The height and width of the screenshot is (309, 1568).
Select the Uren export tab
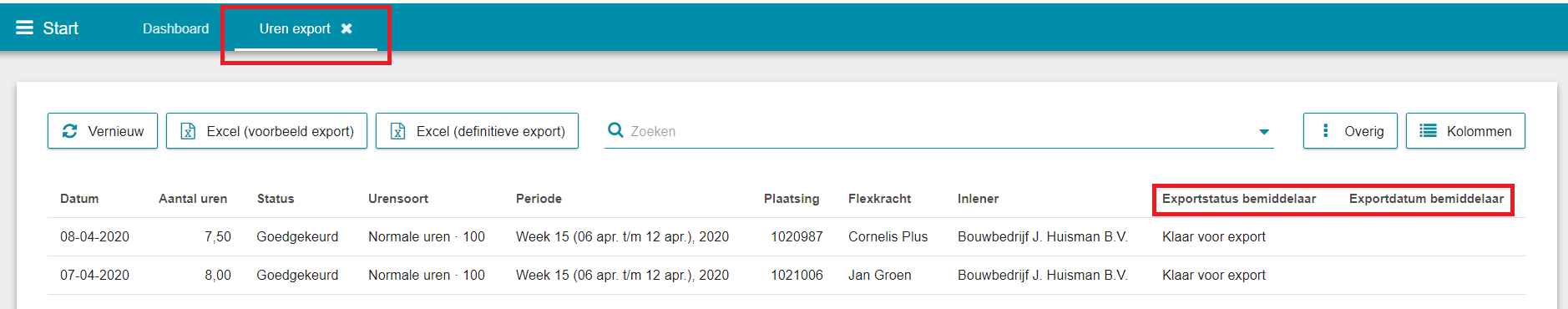(x=295, y=28)
